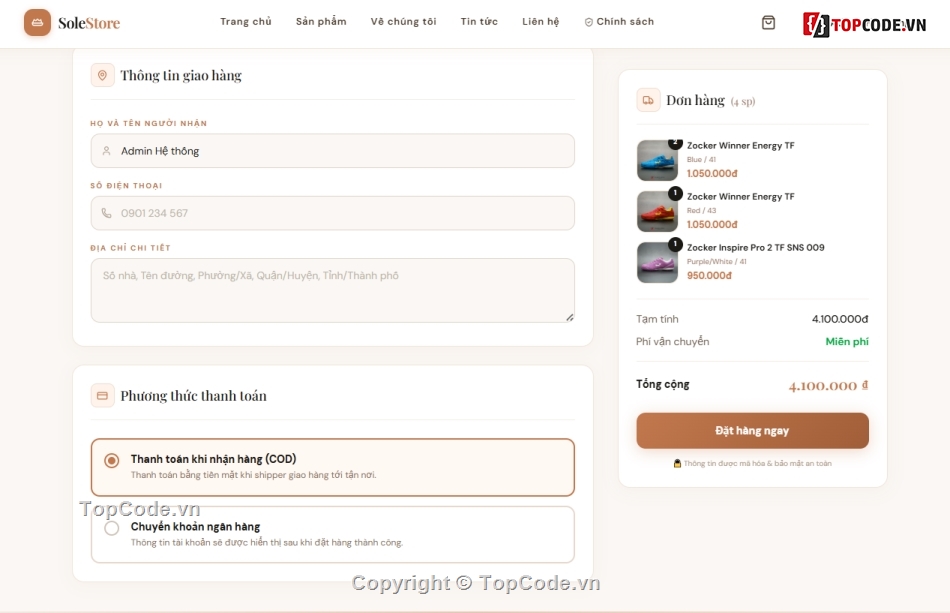This screenshot has height=613, width=950.
Task: Click the Thông tin giao hàng heading
Action: tap(181, 76)
